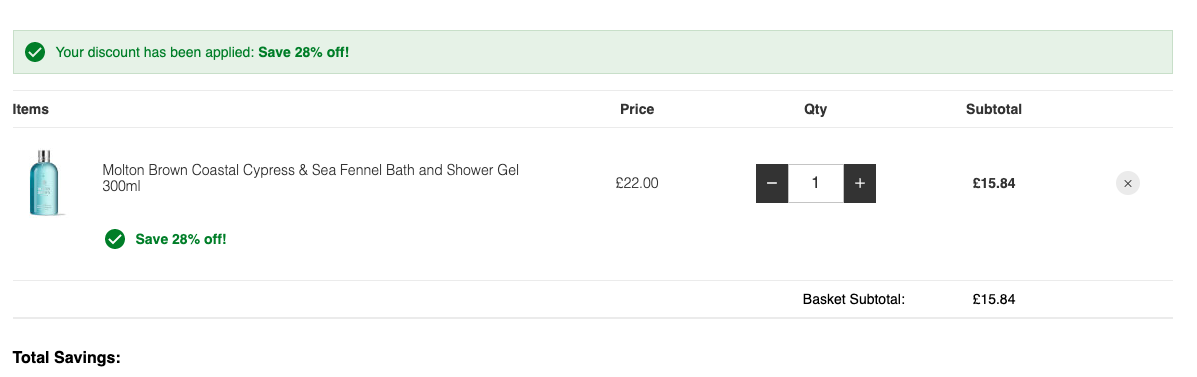Click the Qty column header
1197x377 pixels.
click(x=815, y=109)
